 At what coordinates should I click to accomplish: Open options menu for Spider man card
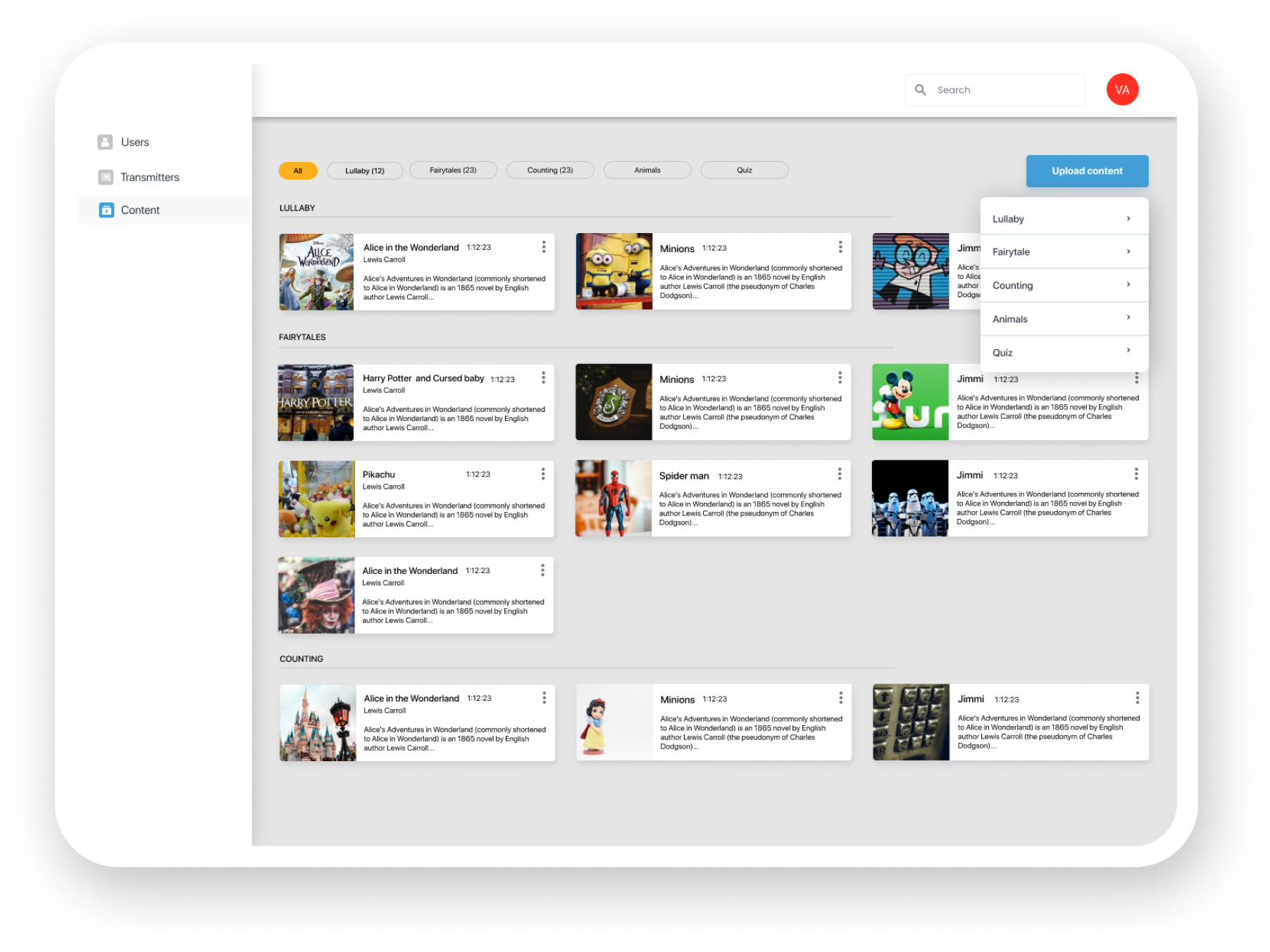click(840, 474)
